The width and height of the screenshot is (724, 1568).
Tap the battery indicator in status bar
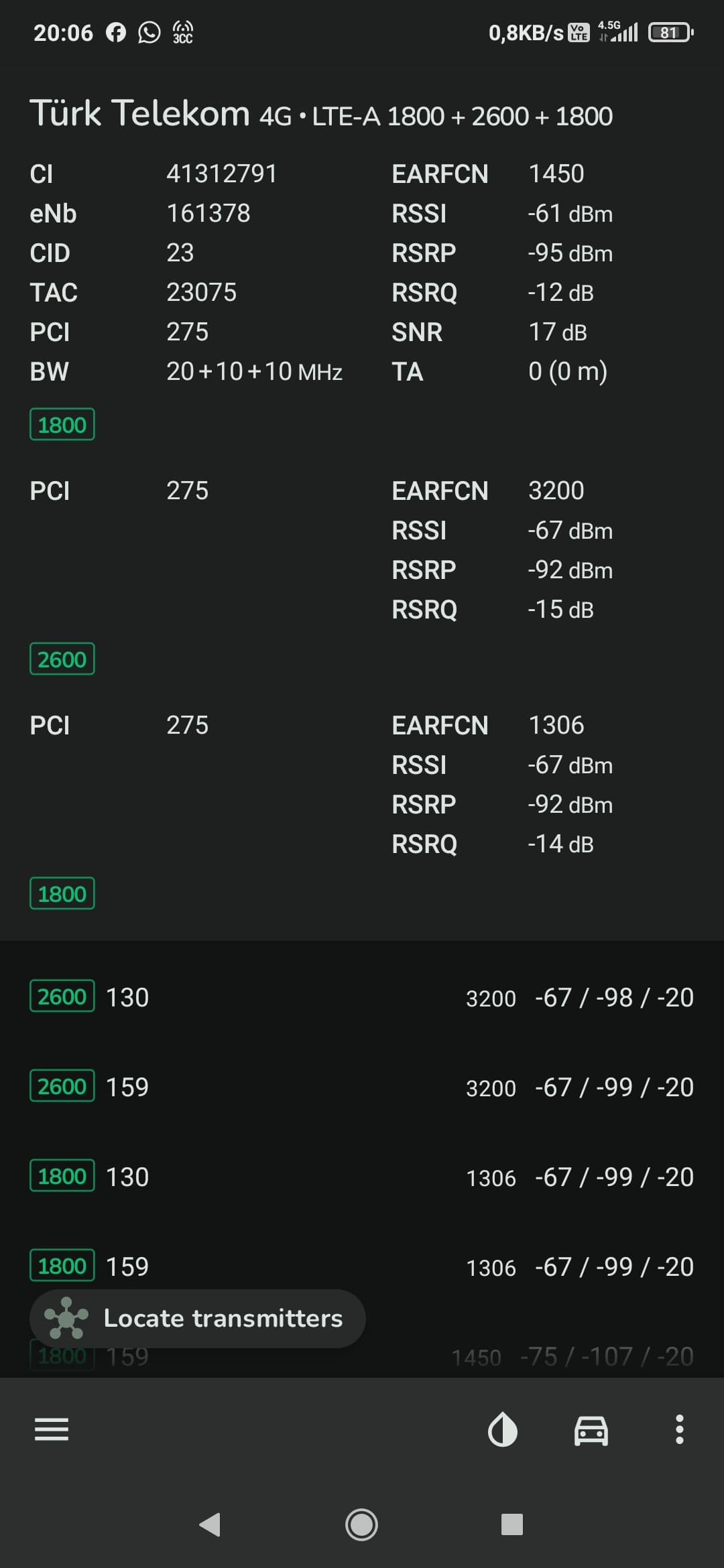tap(670, 32)
